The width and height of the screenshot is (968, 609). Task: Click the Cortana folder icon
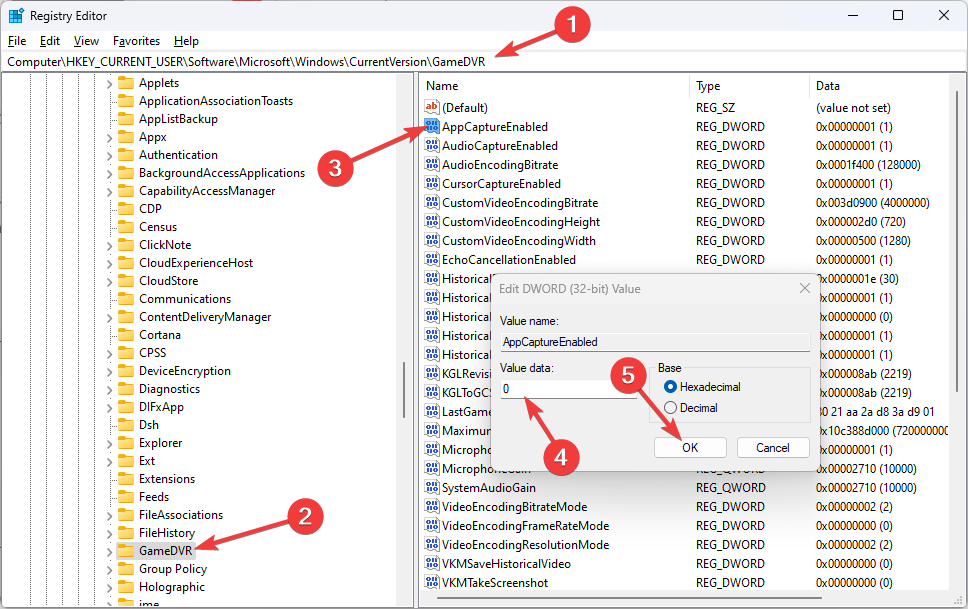click(126, 335)
